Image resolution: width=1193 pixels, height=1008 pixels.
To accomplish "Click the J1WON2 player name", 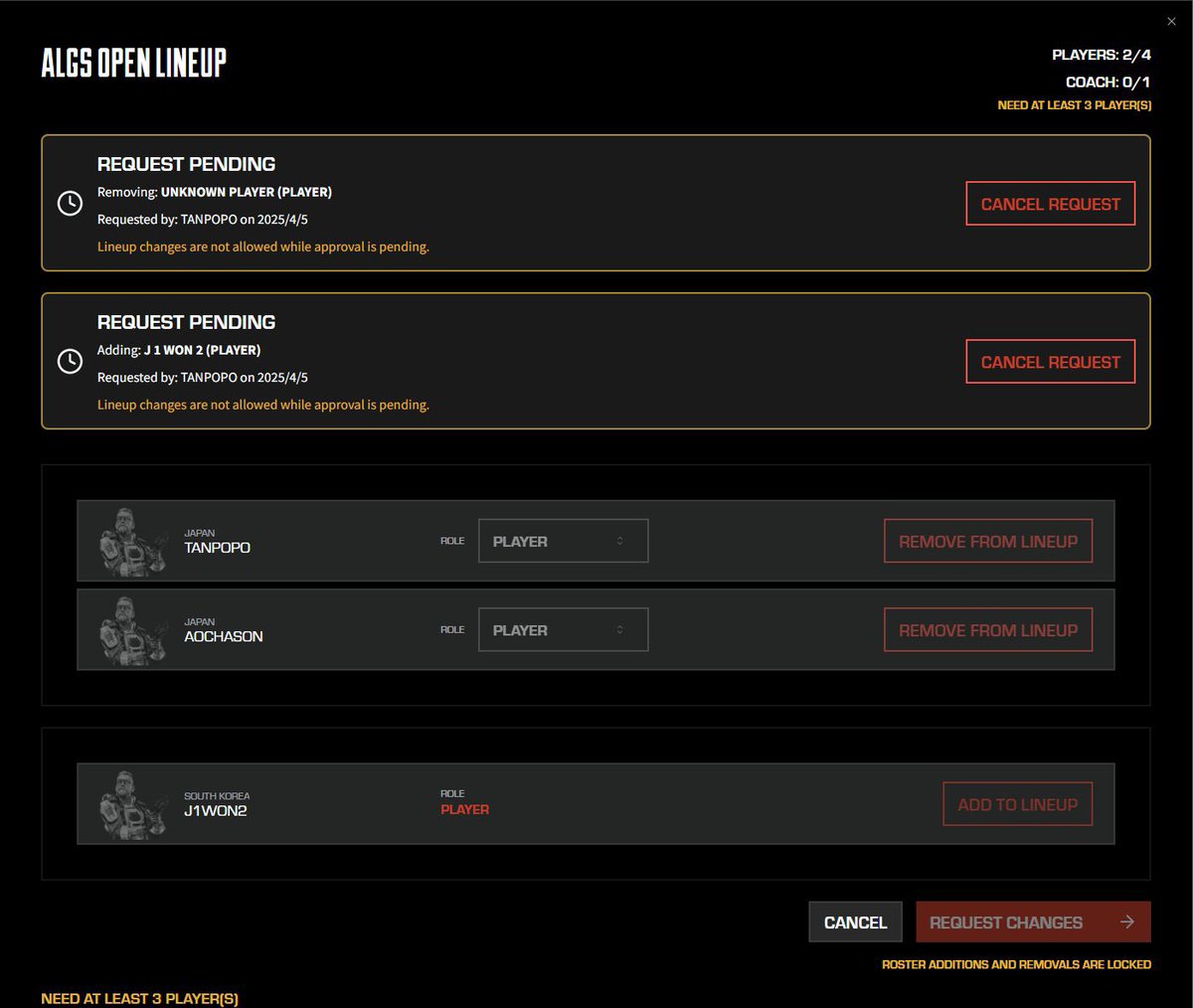I will pyautogui.click(x=216, y=810).
